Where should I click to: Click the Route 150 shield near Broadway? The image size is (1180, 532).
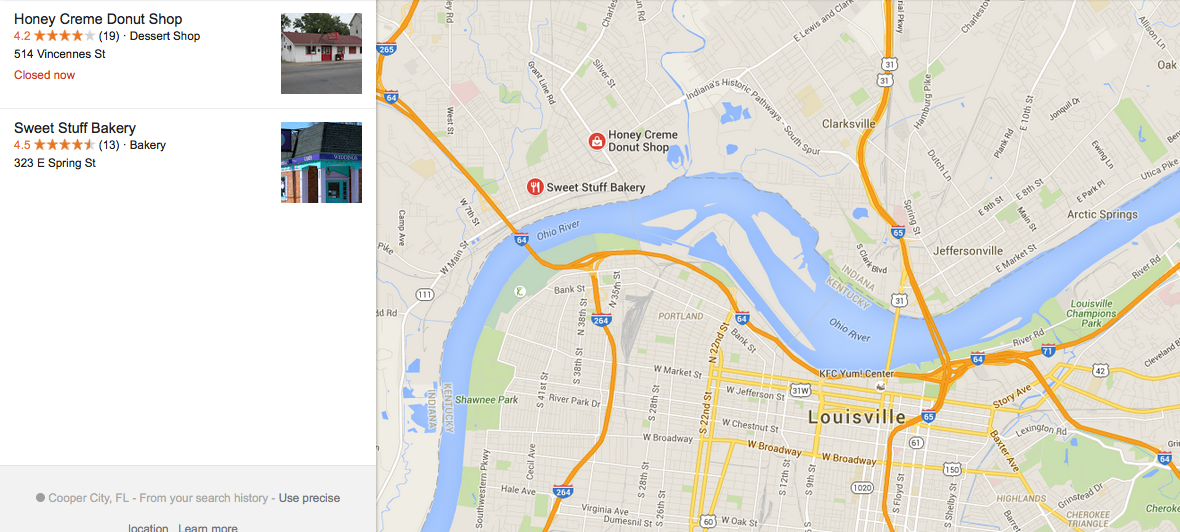pyautogui.click(x=952, y=470)
